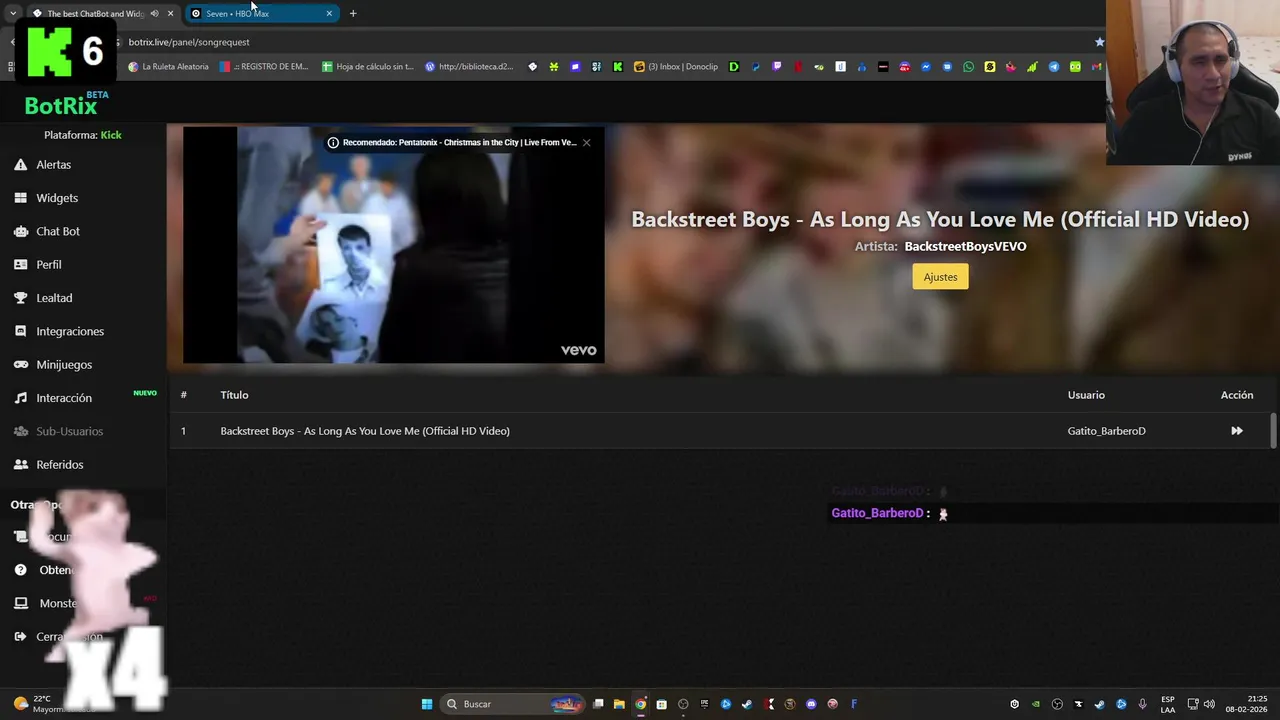The width and height of the screenshot is (1280, 720).
Task: Open the Telegram bookmark icon
Action: [x=1054, y=67]
